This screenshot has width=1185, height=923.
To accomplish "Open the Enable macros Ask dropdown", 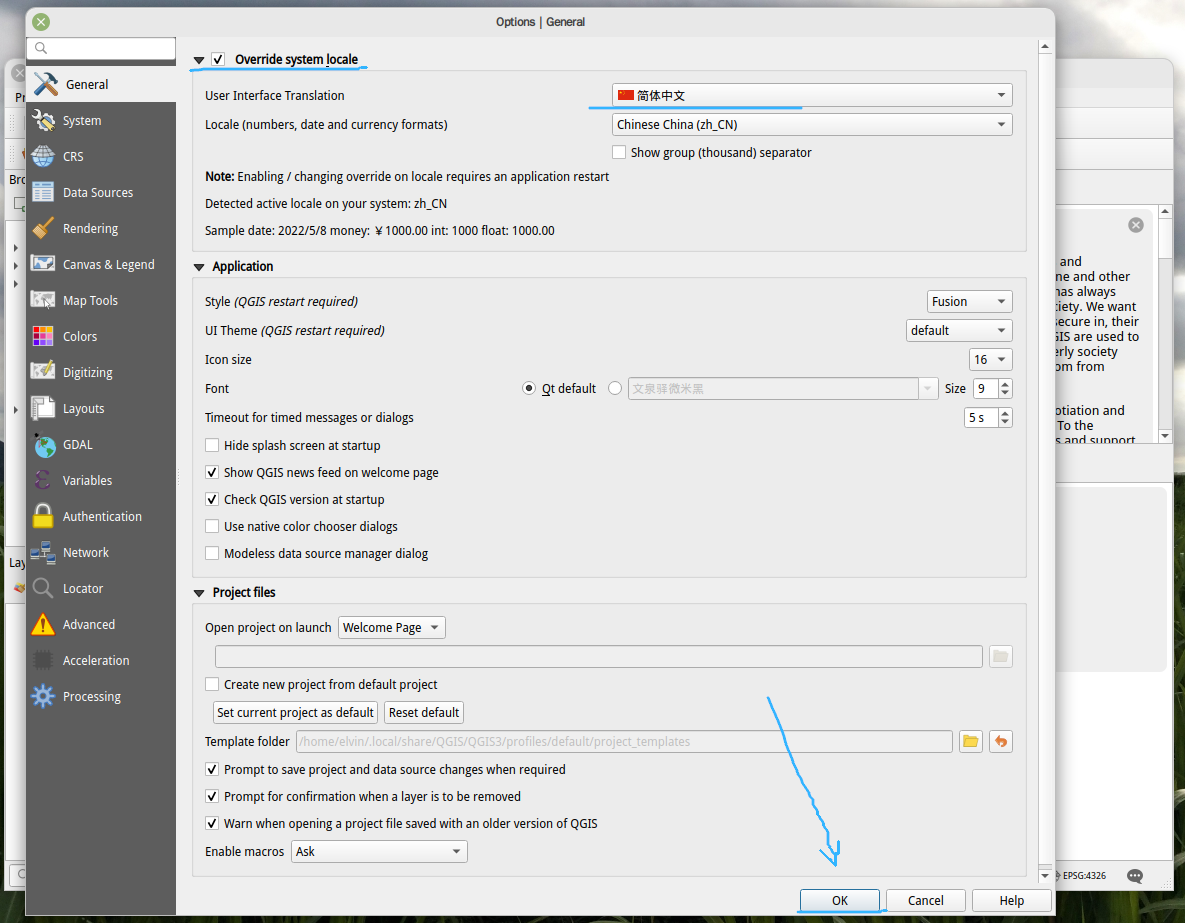I will tap(379, 851).
